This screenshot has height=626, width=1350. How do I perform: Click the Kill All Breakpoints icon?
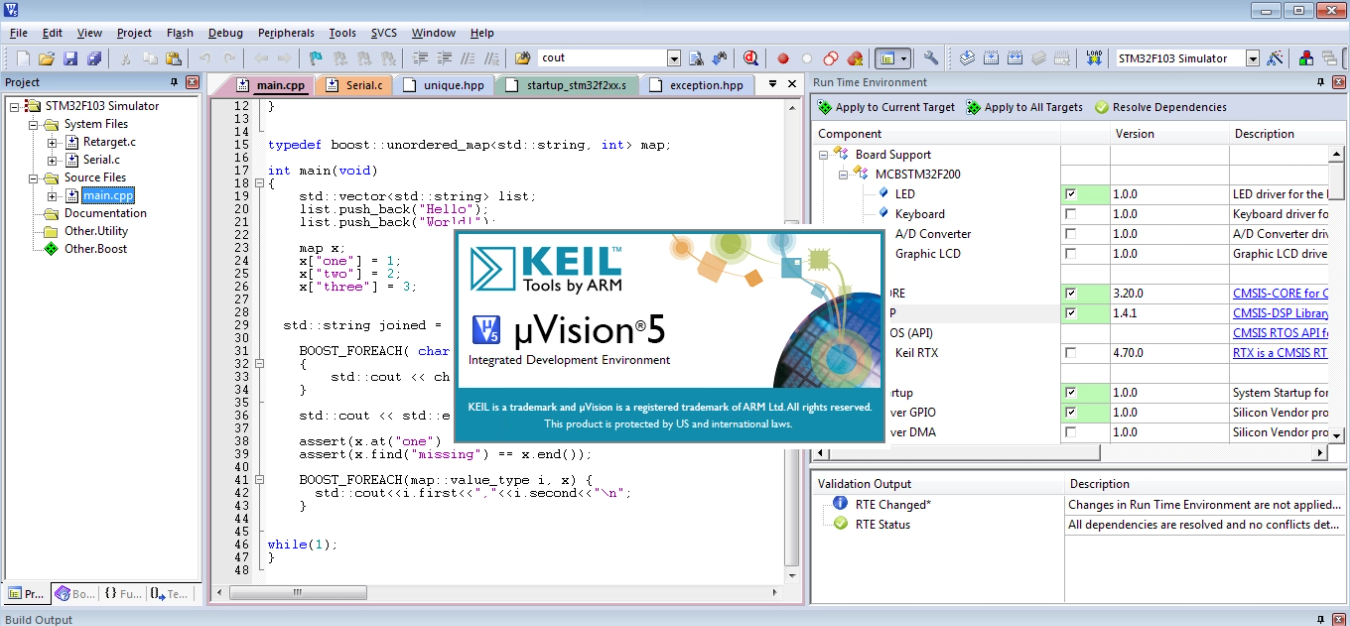(x=855, y=58)
